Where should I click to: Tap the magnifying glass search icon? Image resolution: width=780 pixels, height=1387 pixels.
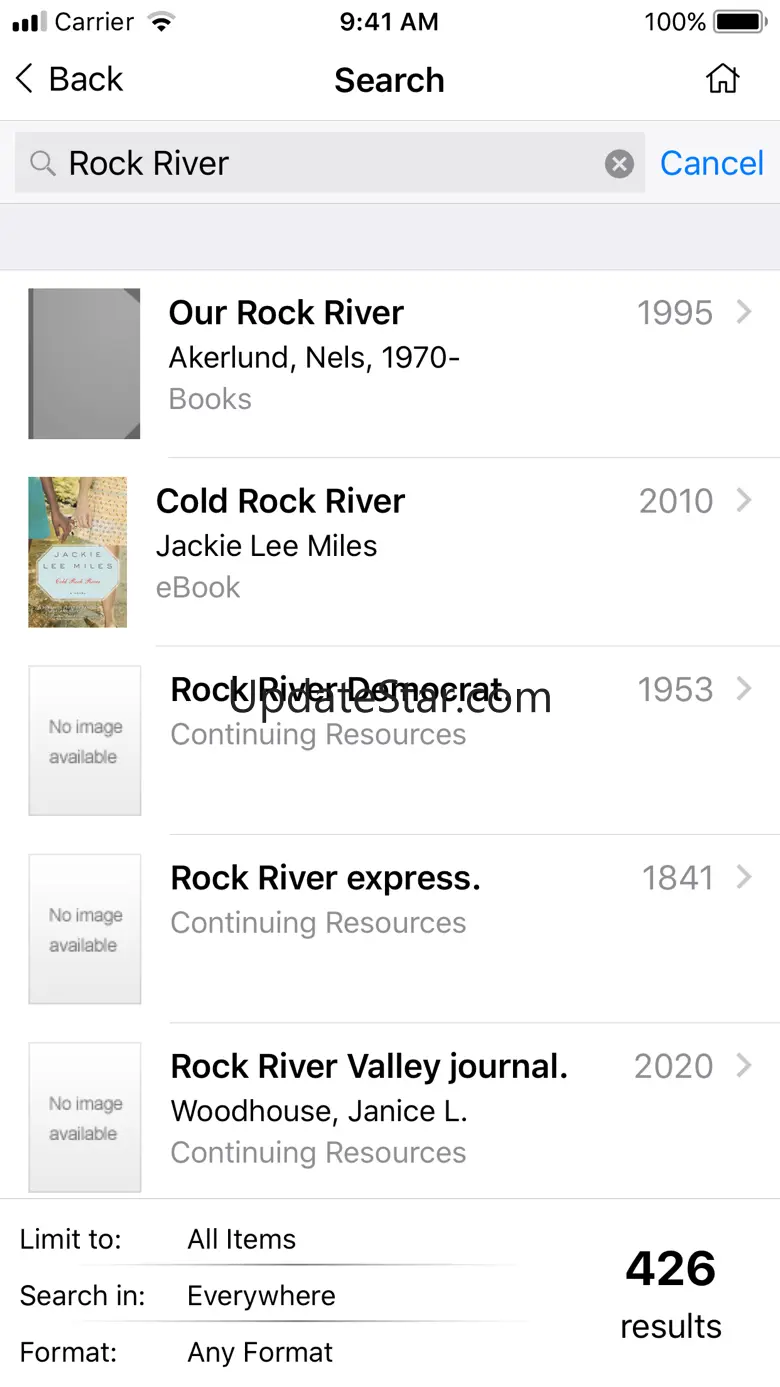pyautogui.click(x=42, y=163)
